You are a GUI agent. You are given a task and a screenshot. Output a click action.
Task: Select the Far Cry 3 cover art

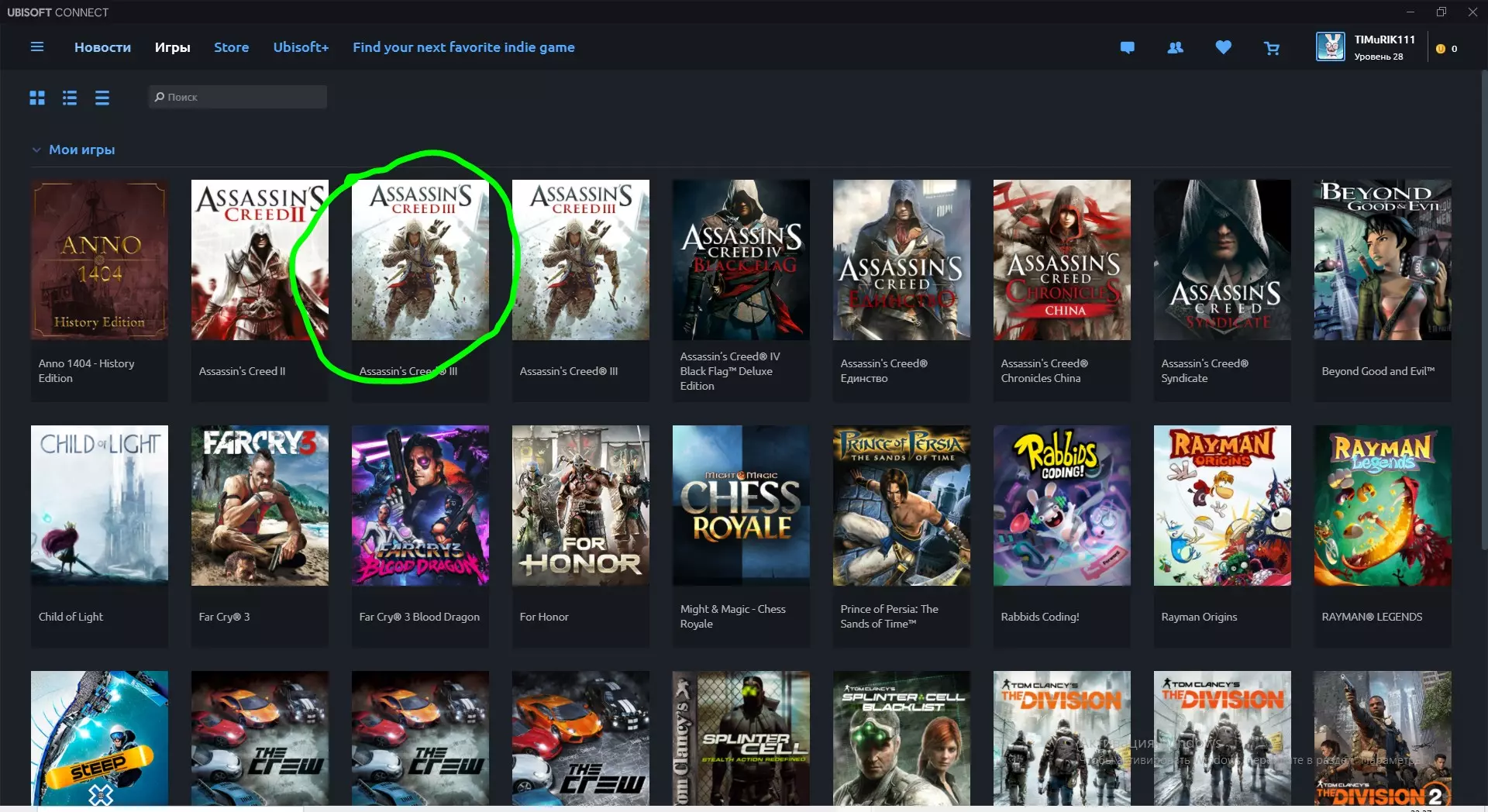tap(260, 505)
